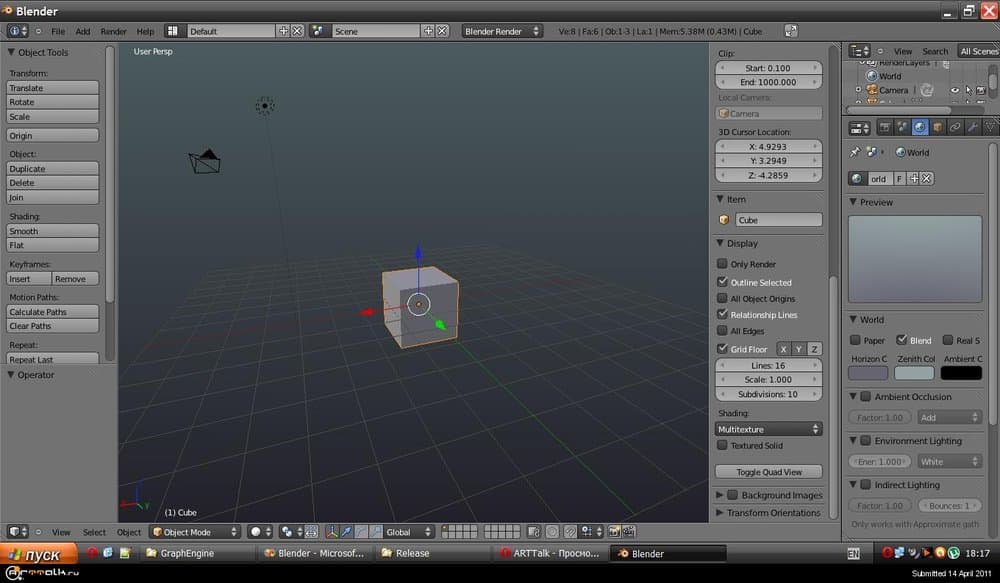
Task: Delete the current Scene with X icon
Action: click(x=442, y=31)
